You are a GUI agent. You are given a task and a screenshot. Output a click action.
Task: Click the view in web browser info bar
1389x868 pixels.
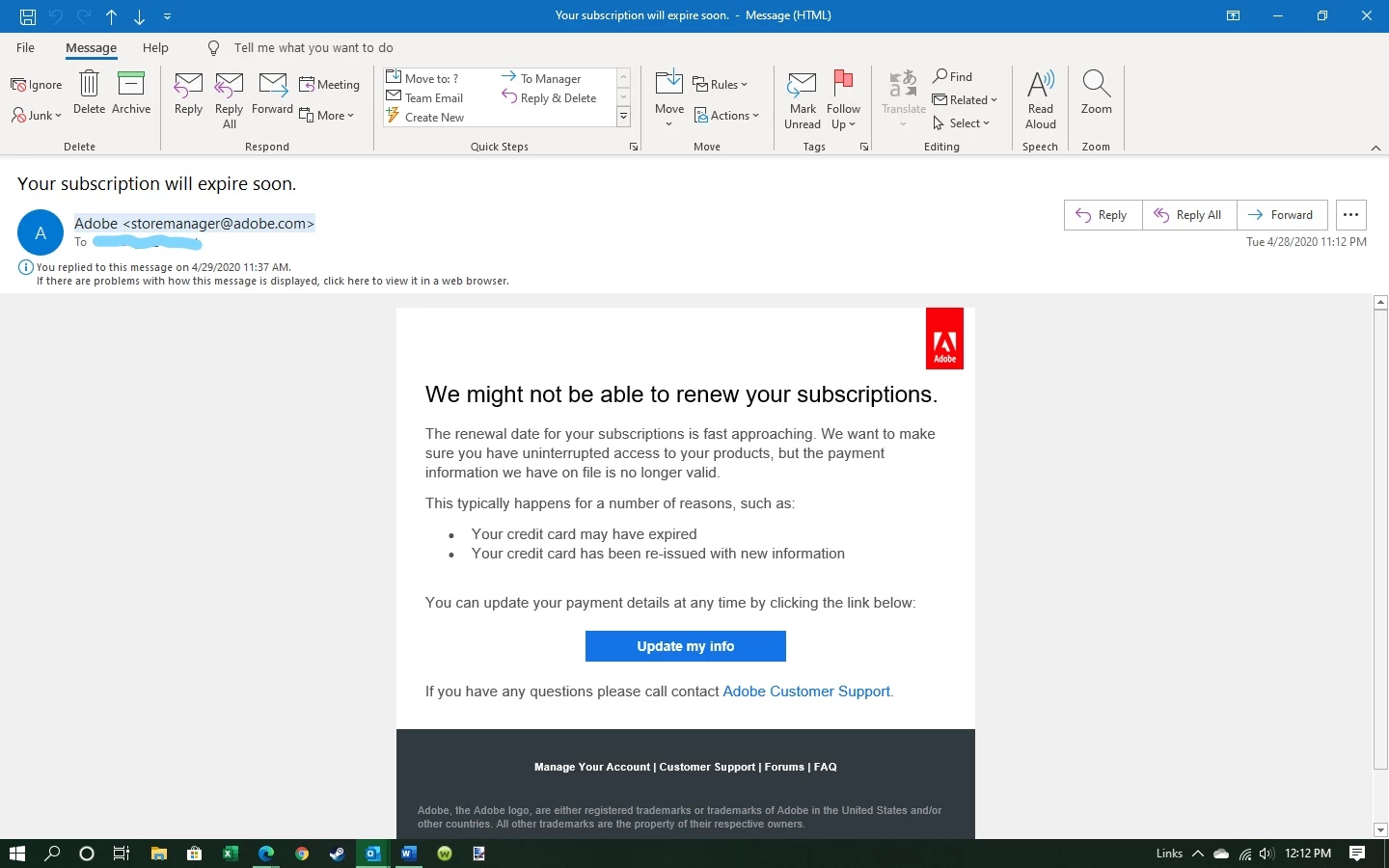pyautogui.click(x=273, y=281)
